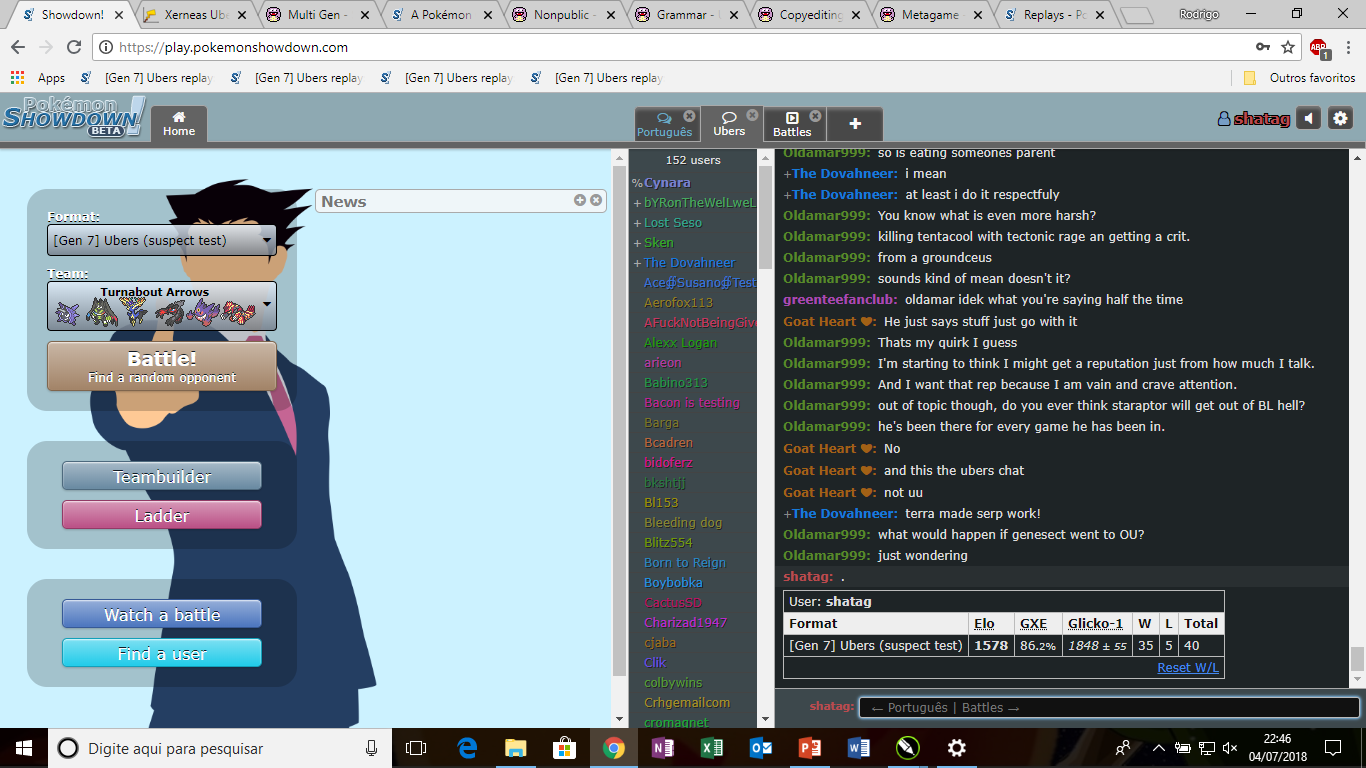The width and height of the screenshot is (1366, 768).
Task: Bookmark this page with the star icon
Action: (1288, 47)
